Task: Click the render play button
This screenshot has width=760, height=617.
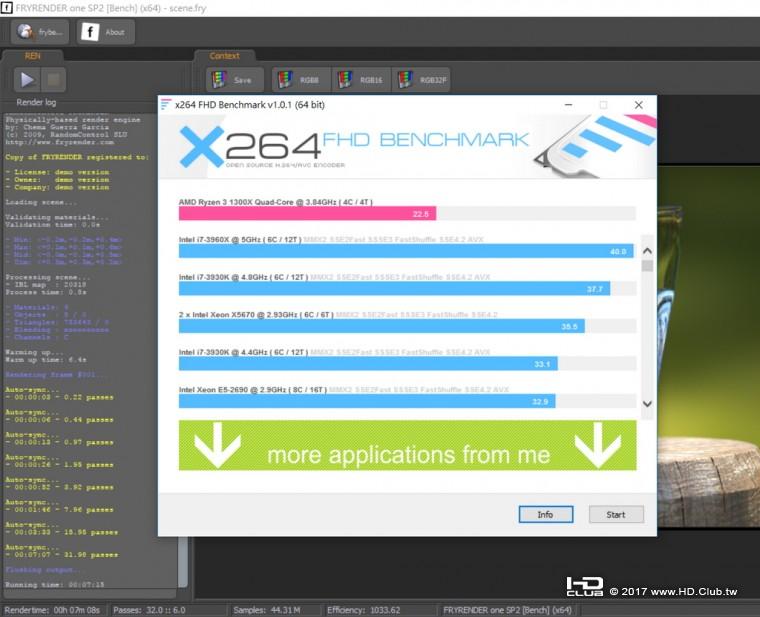Action: coord(27,80)
